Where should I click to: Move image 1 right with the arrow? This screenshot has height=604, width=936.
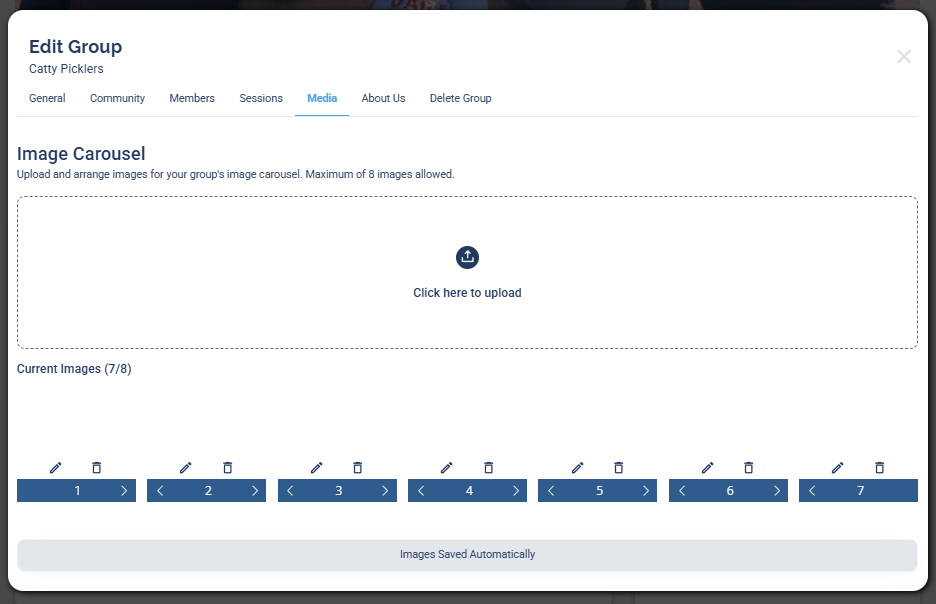point(124,491)
